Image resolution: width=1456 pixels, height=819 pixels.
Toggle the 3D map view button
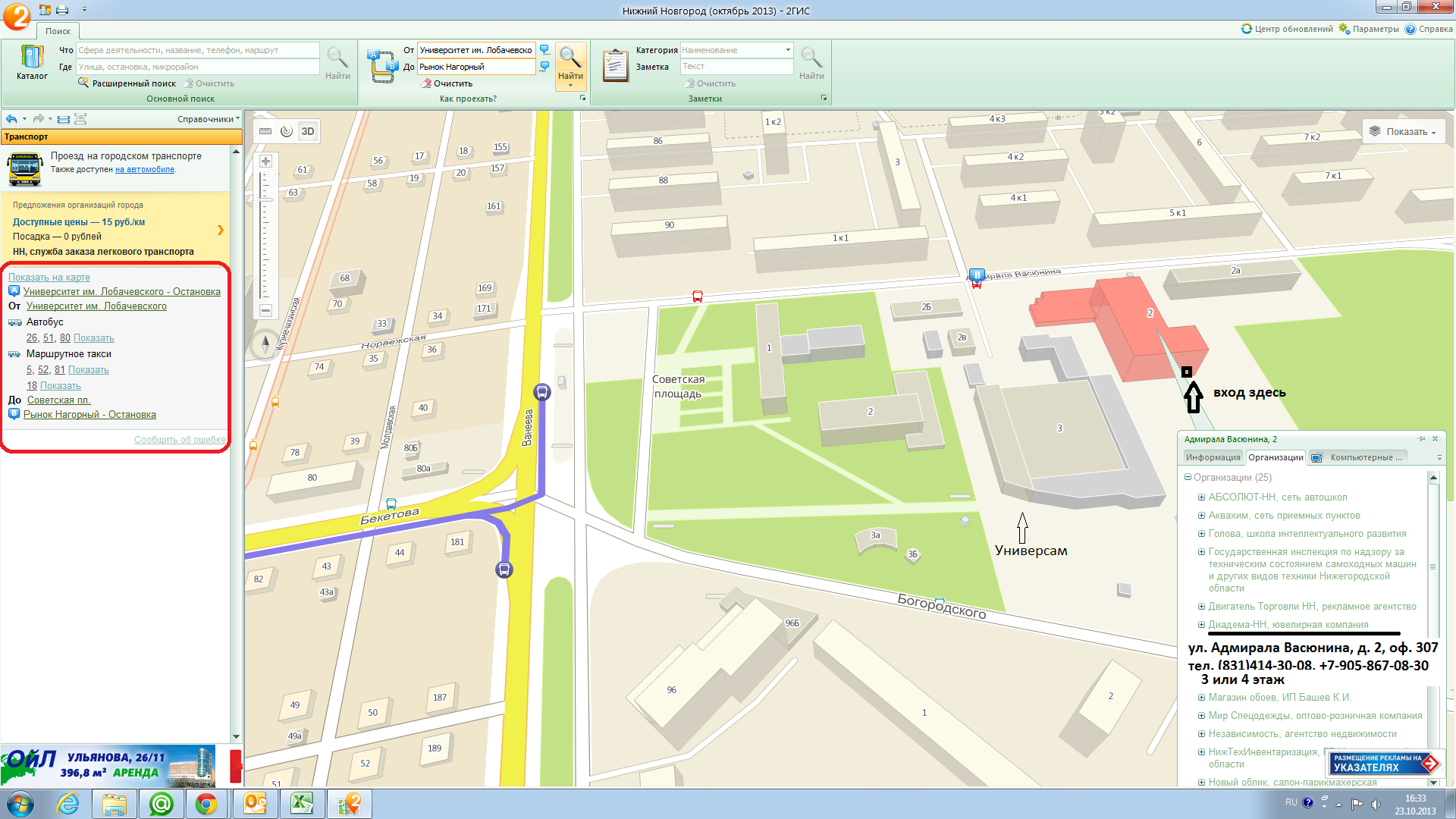click(x=308, y=131)
